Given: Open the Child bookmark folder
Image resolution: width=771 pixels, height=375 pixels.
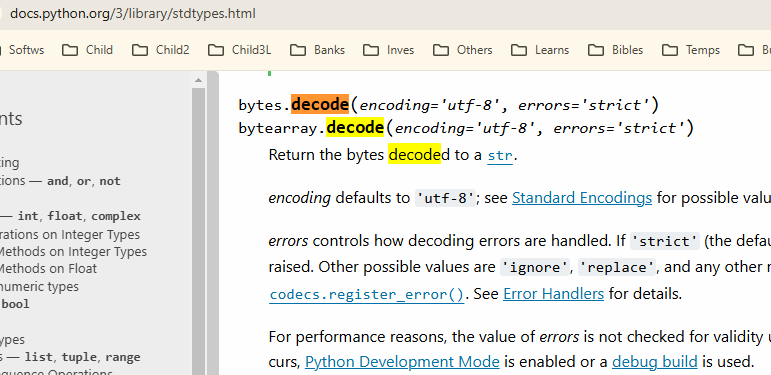Looking at the screenshot, I should [x=88, y=50].
